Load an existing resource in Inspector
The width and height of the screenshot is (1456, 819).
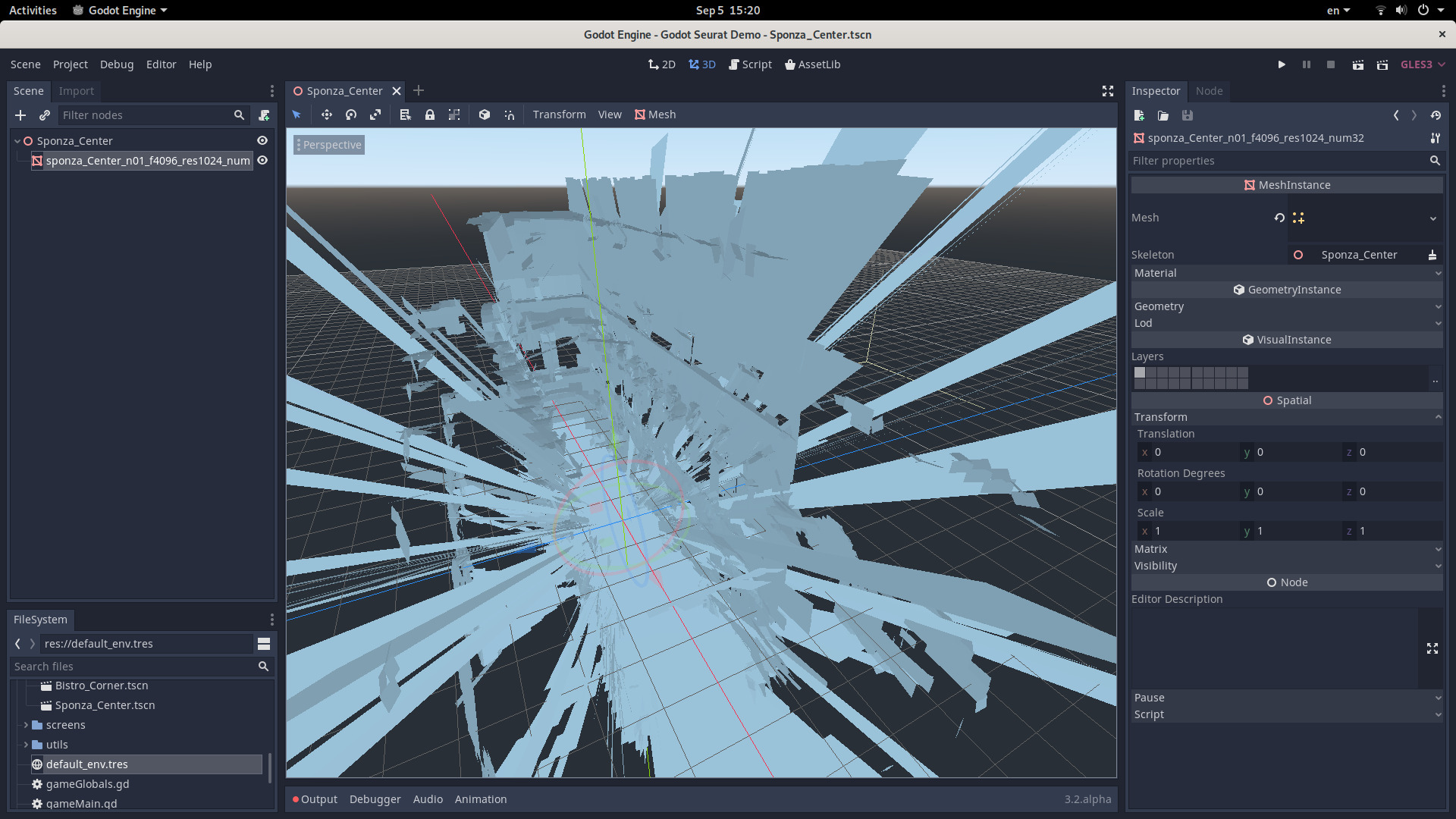tap(1163, 115)
